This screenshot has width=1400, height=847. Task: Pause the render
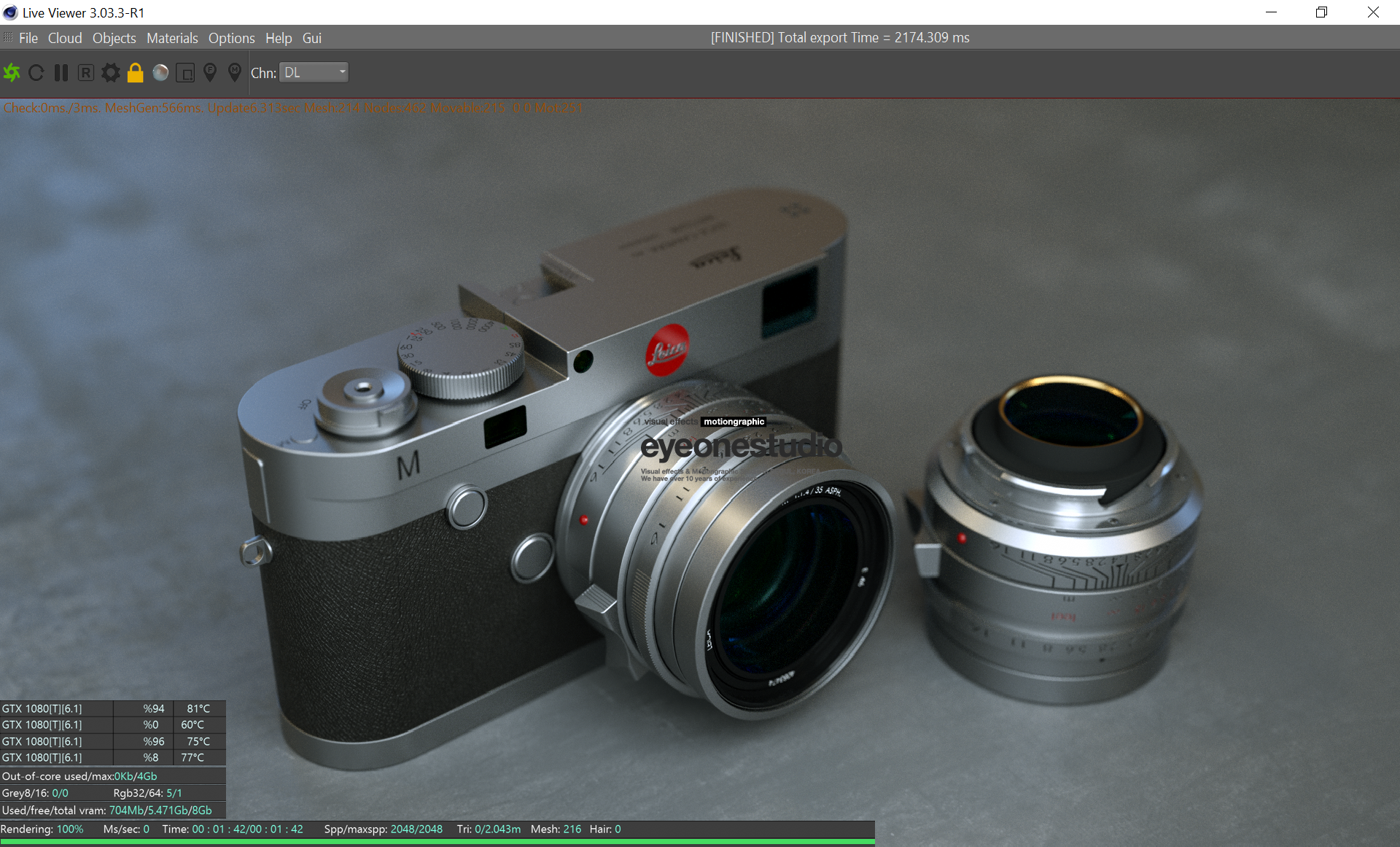61,72
